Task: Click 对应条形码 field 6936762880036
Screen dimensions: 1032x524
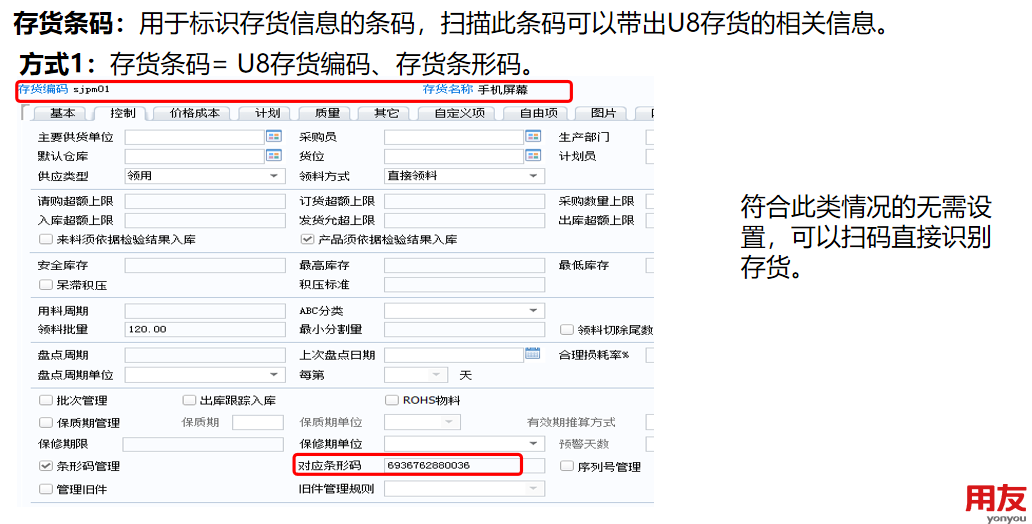Action: [x=465, y=465]
